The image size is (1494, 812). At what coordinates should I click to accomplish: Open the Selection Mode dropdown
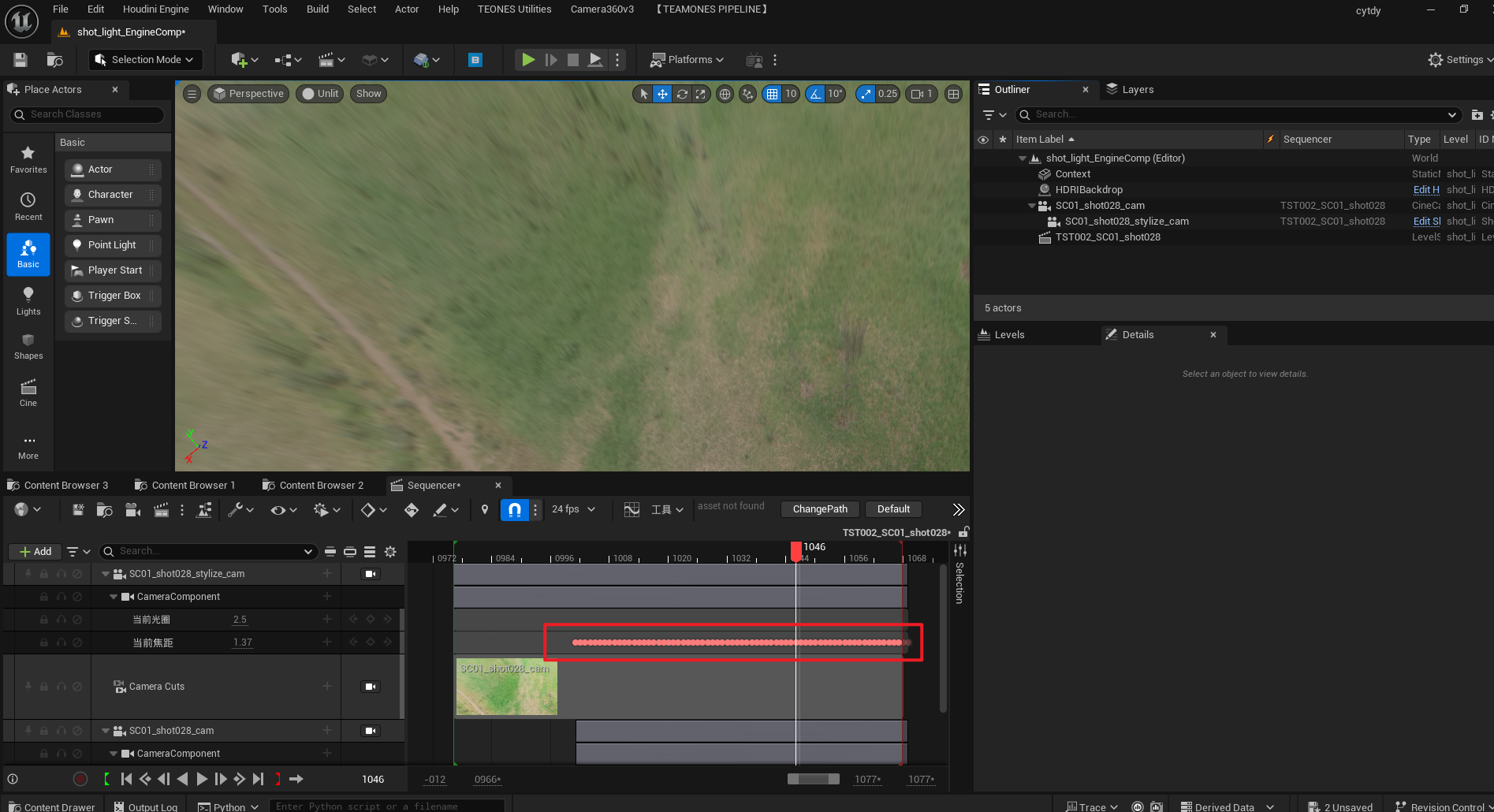click(x=145, y=60)
